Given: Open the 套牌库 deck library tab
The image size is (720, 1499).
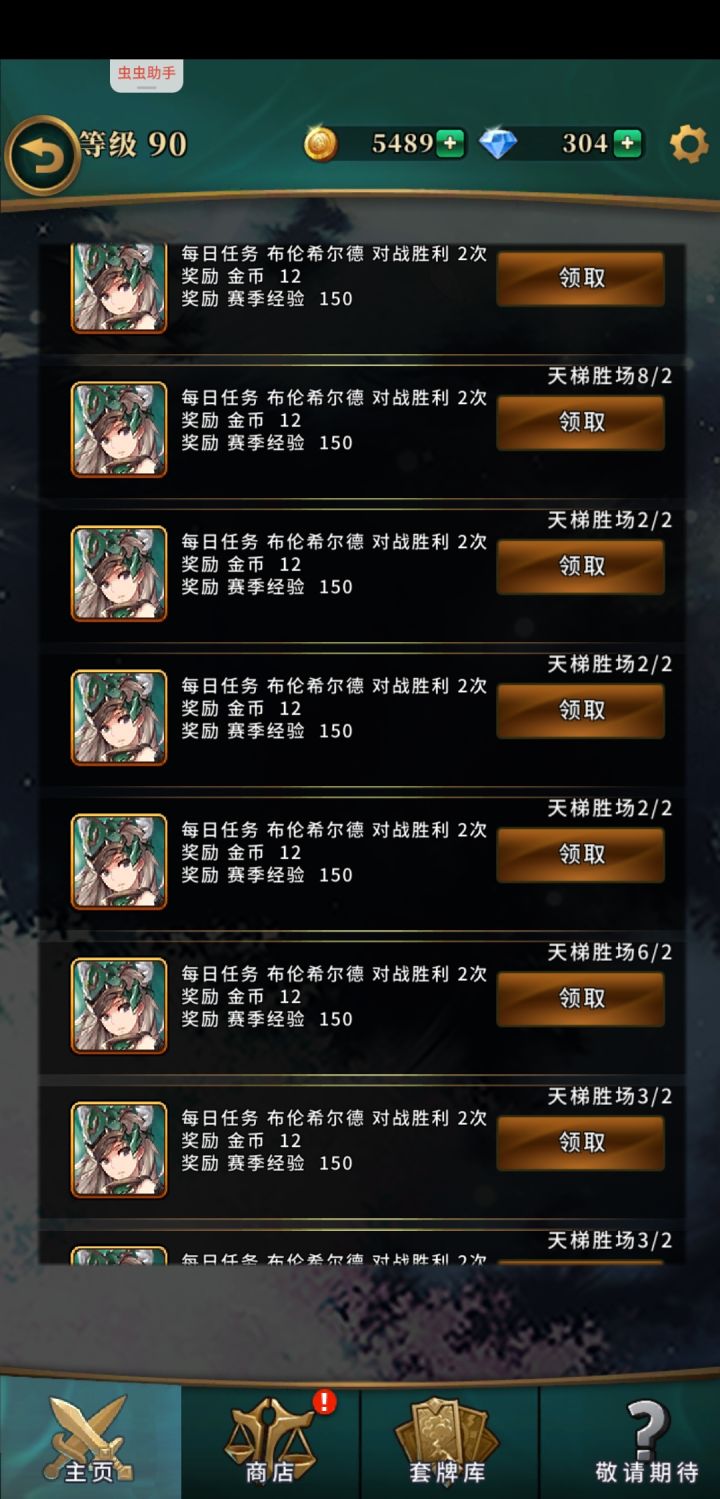Looking at the screenshot, I should coord(449,1438).
